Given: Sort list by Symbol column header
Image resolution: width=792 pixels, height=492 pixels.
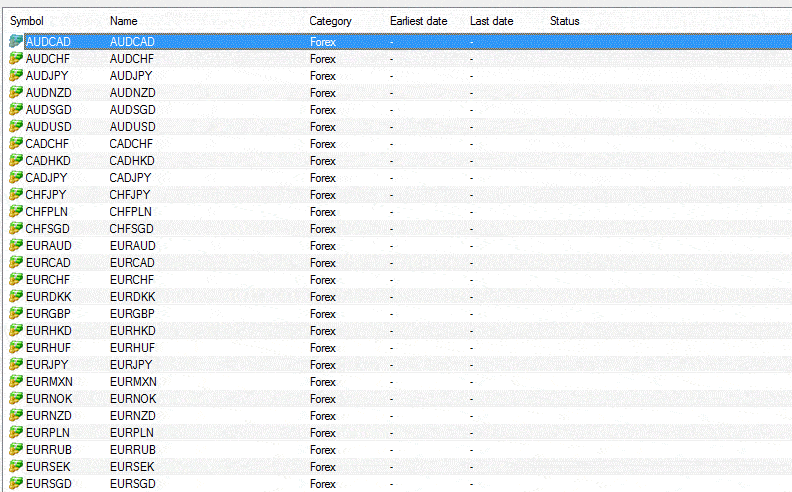Looking at the screenshot, I should tap(27, 21).
